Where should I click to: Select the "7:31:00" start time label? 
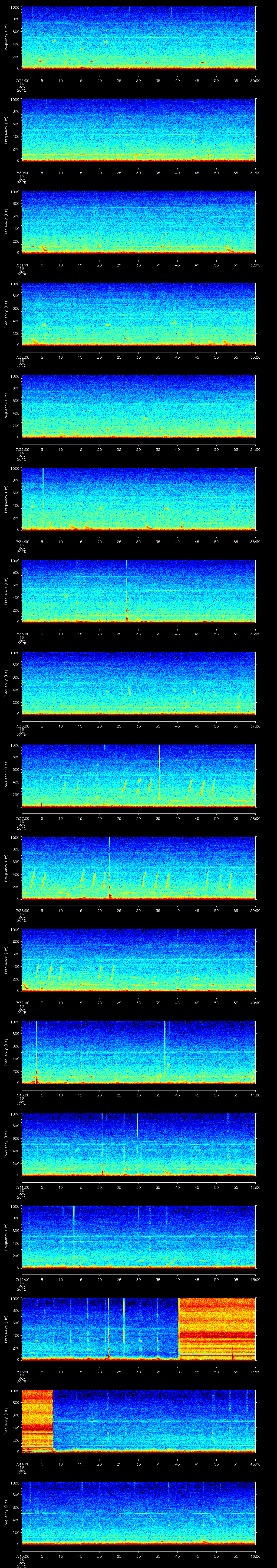(x=22, y=265)
